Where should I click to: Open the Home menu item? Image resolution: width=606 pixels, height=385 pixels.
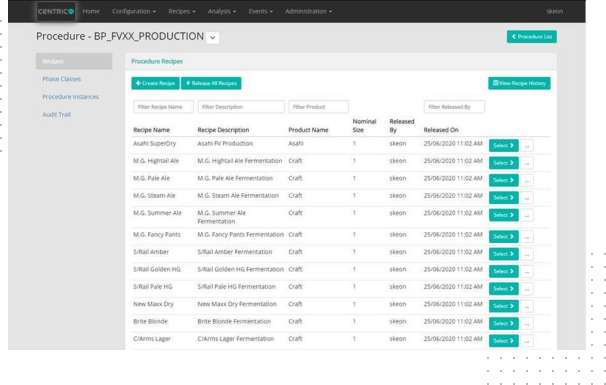pos(91,11)
